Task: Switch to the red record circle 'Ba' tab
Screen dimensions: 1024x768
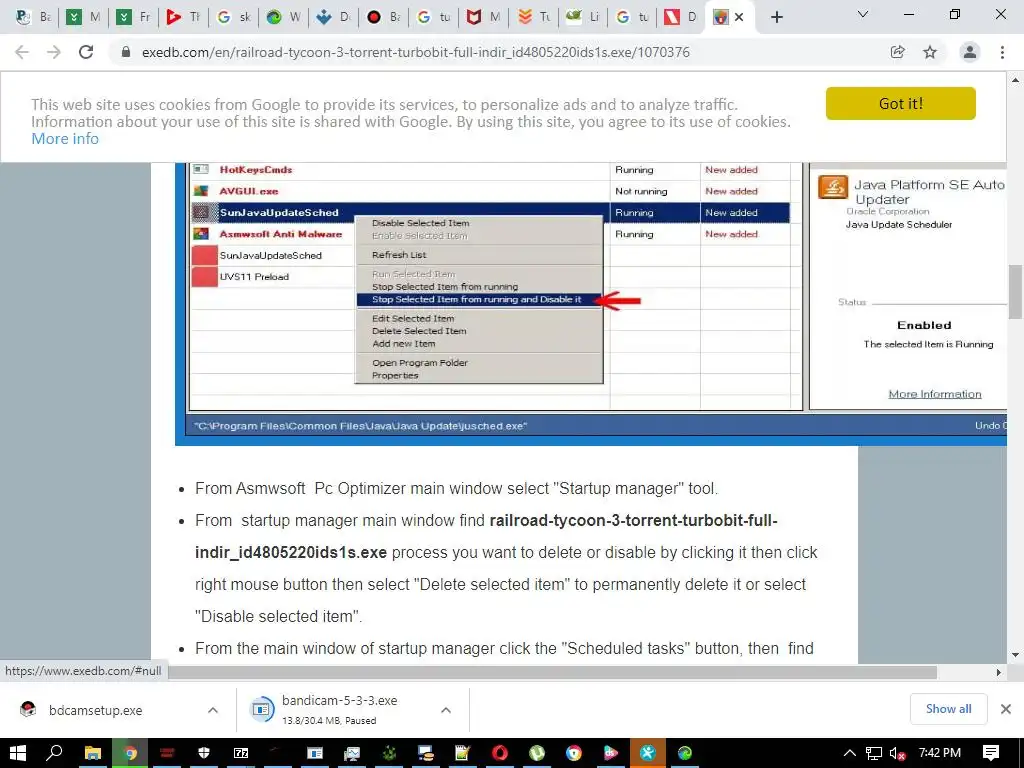Action: (x=383, y=17)
